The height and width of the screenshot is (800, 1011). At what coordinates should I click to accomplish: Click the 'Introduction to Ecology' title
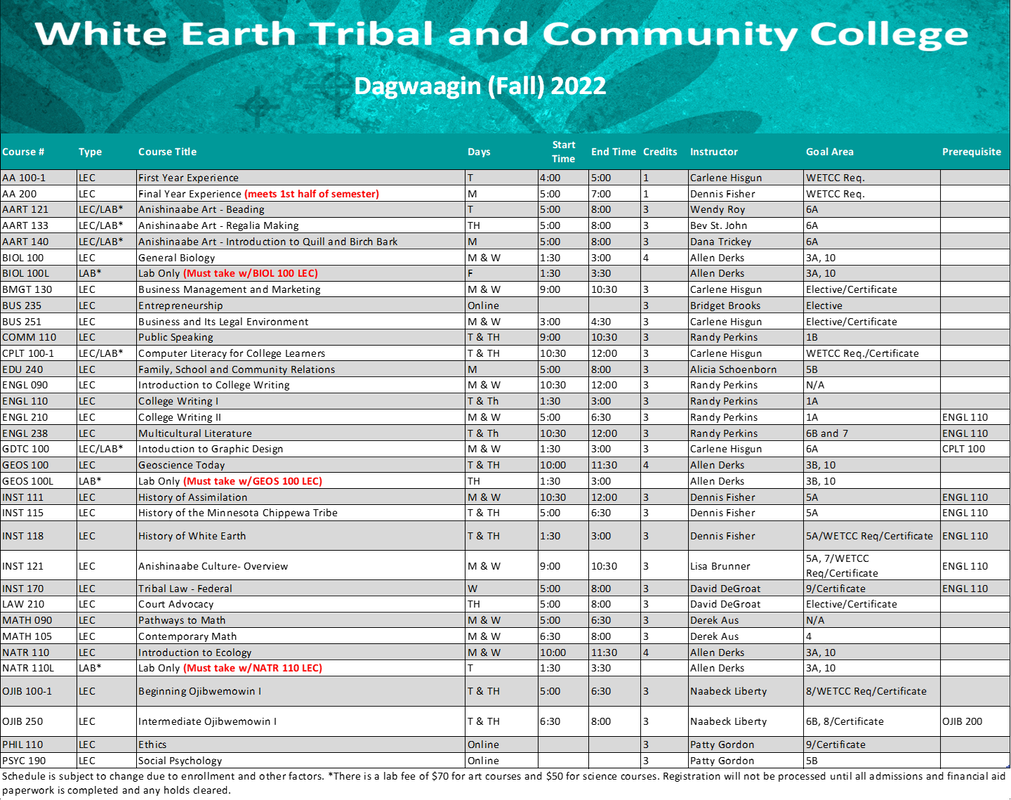tap(195, 652)
